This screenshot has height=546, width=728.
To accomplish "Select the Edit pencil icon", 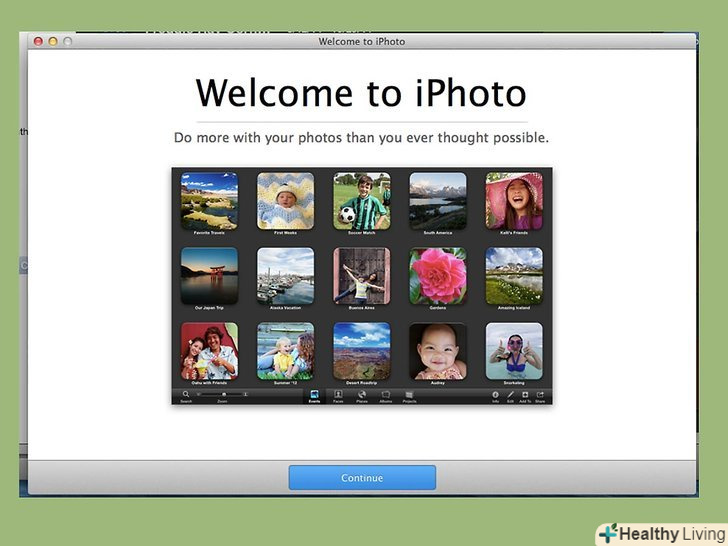I will (510, 395).
